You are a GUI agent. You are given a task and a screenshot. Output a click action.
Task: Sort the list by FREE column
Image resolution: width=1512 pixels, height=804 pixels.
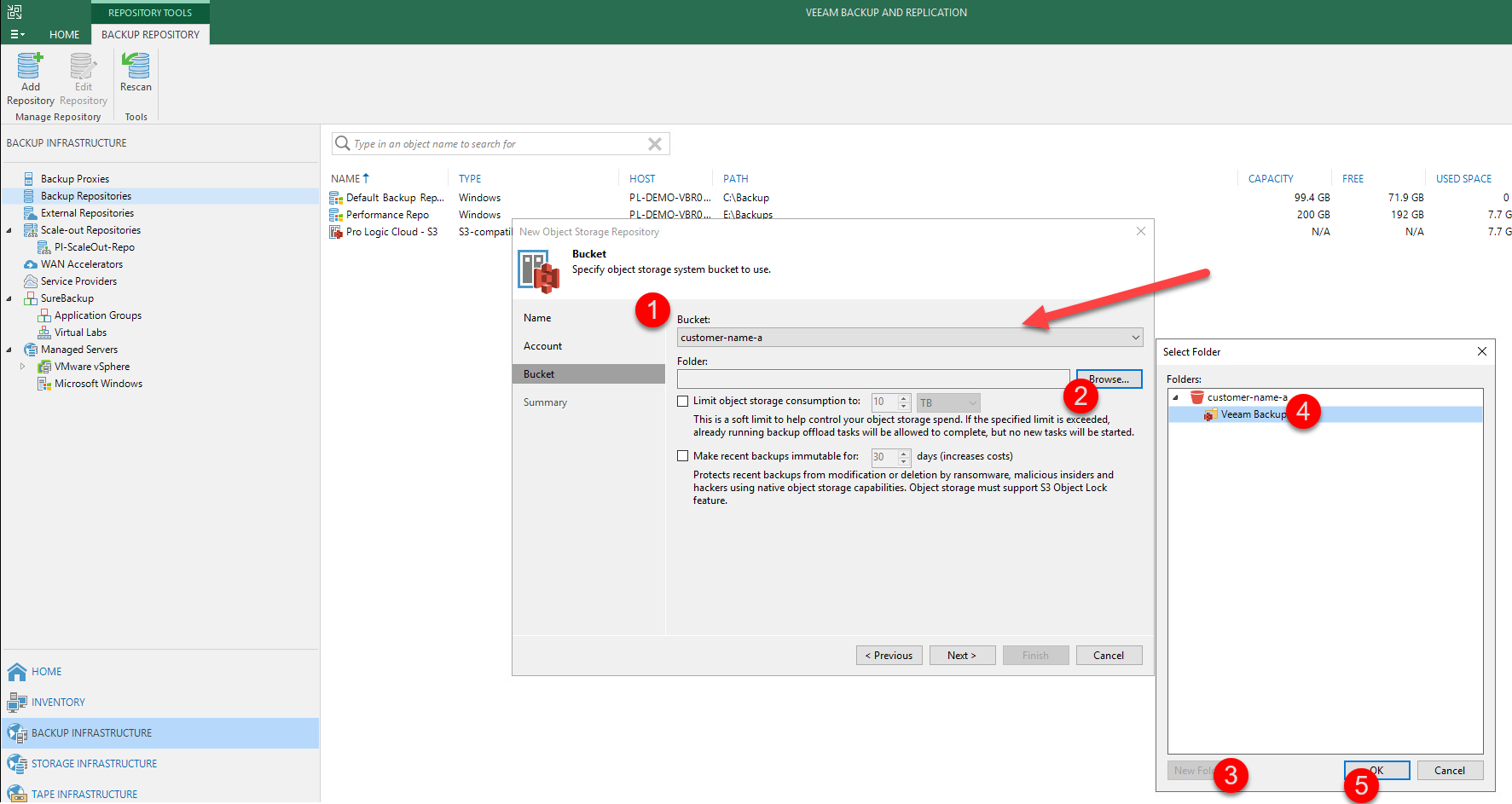(1353, 179)
